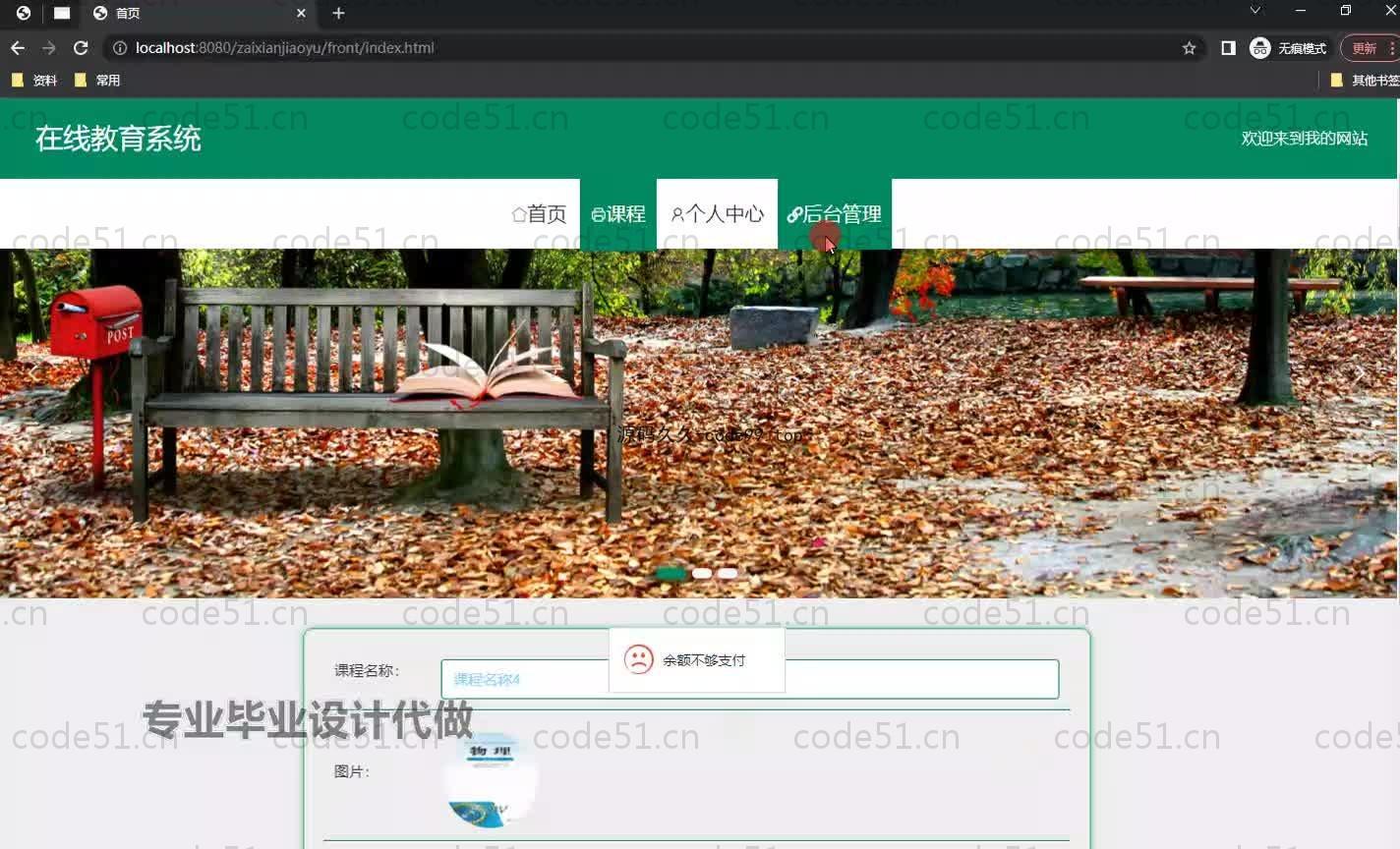Open the browser side panel icon
Screen dimensions: 1400x849
pyautogui.click(x=1228, y=48)
